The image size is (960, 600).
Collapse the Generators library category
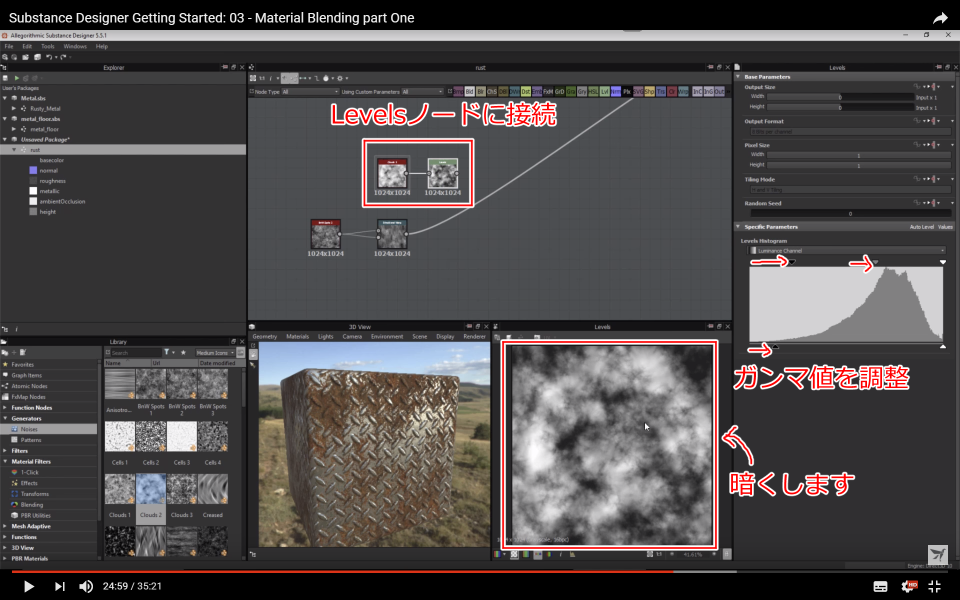tap(6, 418)
